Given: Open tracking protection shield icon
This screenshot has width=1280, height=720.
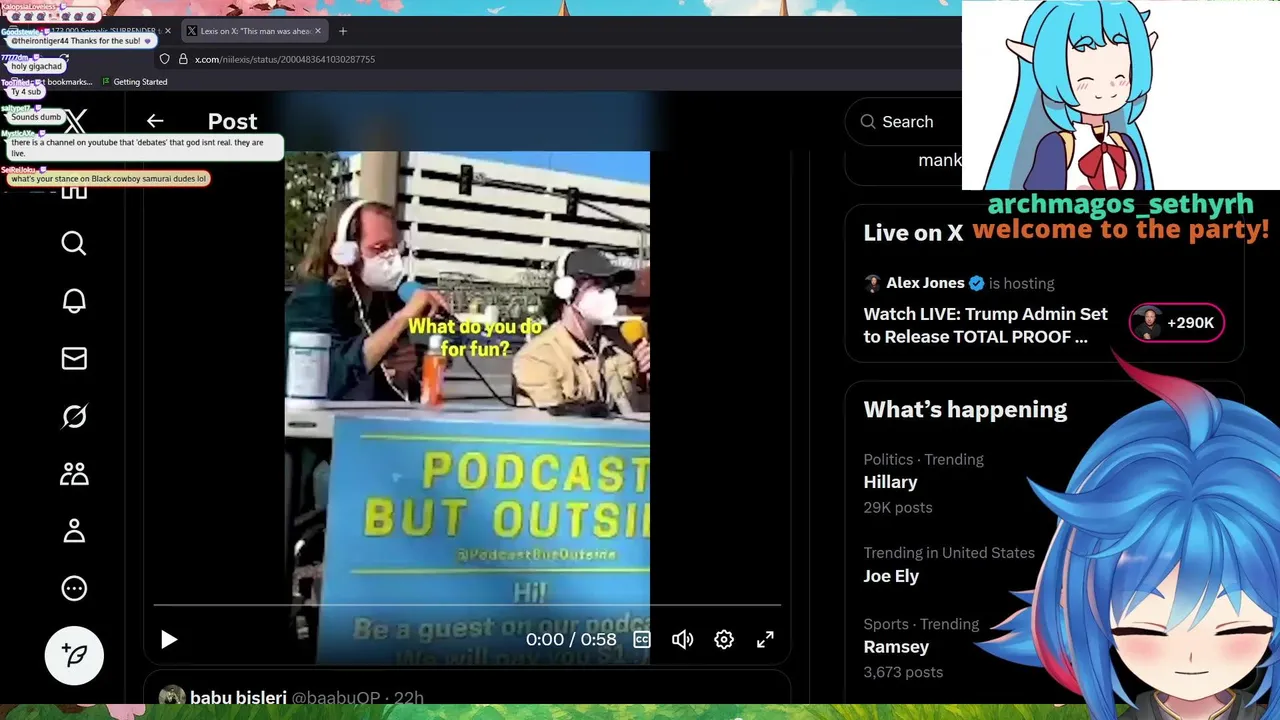Looking at the screenshot, I should pos(165,59).
